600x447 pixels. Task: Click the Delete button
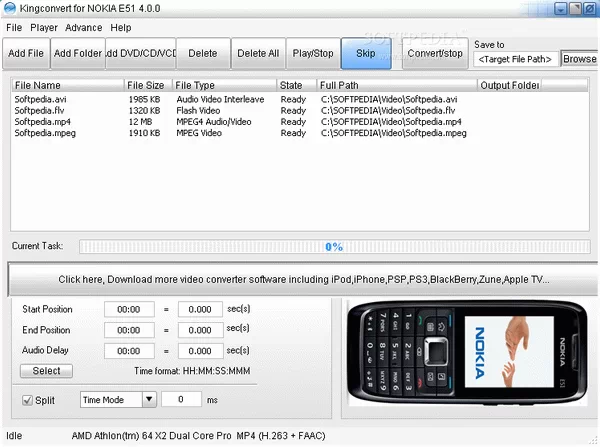pyautogui.click(x=203, y=53)
